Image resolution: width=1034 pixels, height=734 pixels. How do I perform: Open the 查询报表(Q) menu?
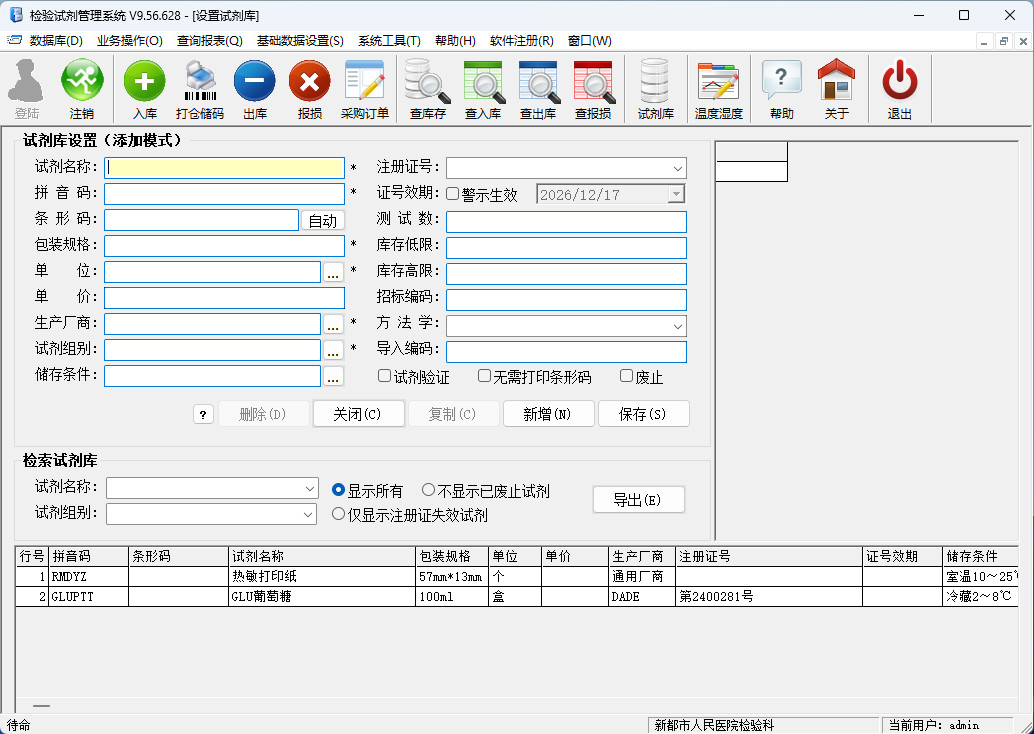tap(209, 41)
